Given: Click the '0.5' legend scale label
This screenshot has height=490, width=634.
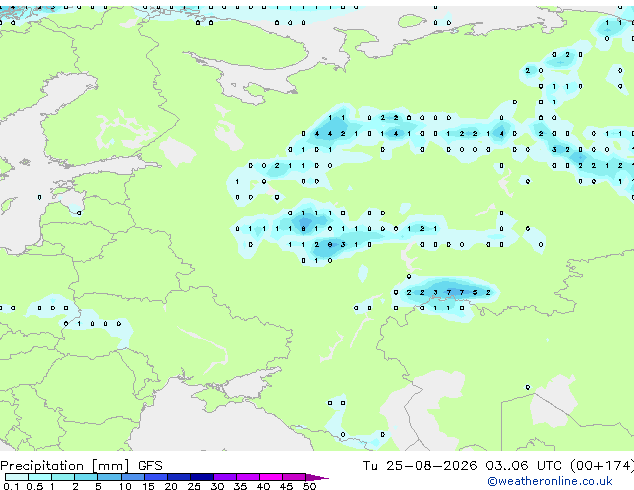Looking at the screenshot, I should pyautogui.click(x=34, y=486).
